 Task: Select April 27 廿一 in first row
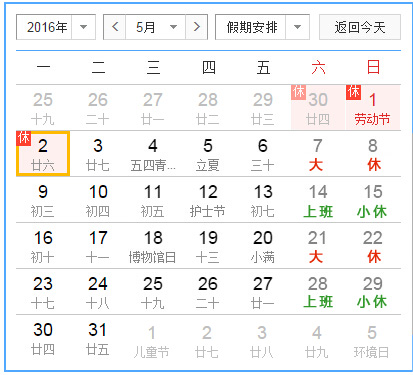click(x=153, y=107)
